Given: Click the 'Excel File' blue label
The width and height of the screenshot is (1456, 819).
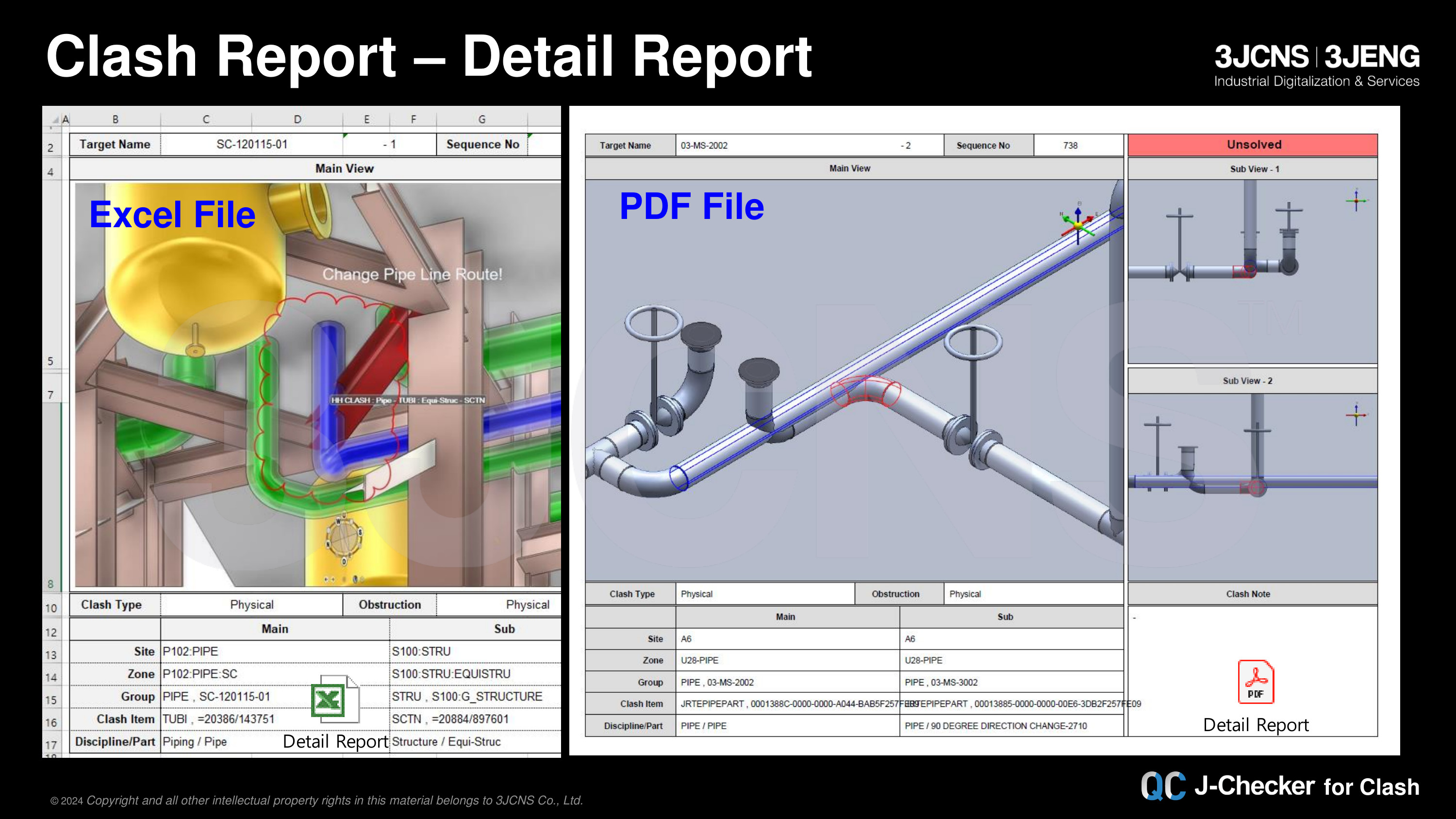Looking at the screenshot, I should [x=172, y=215].
